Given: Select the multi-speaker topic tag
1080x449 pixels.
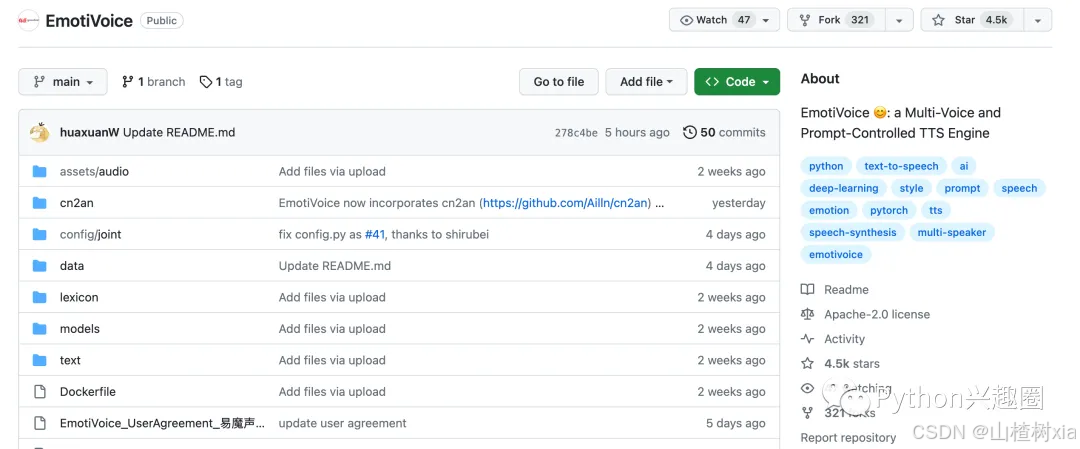Looking at the screenshot, I should click(952, 232).
